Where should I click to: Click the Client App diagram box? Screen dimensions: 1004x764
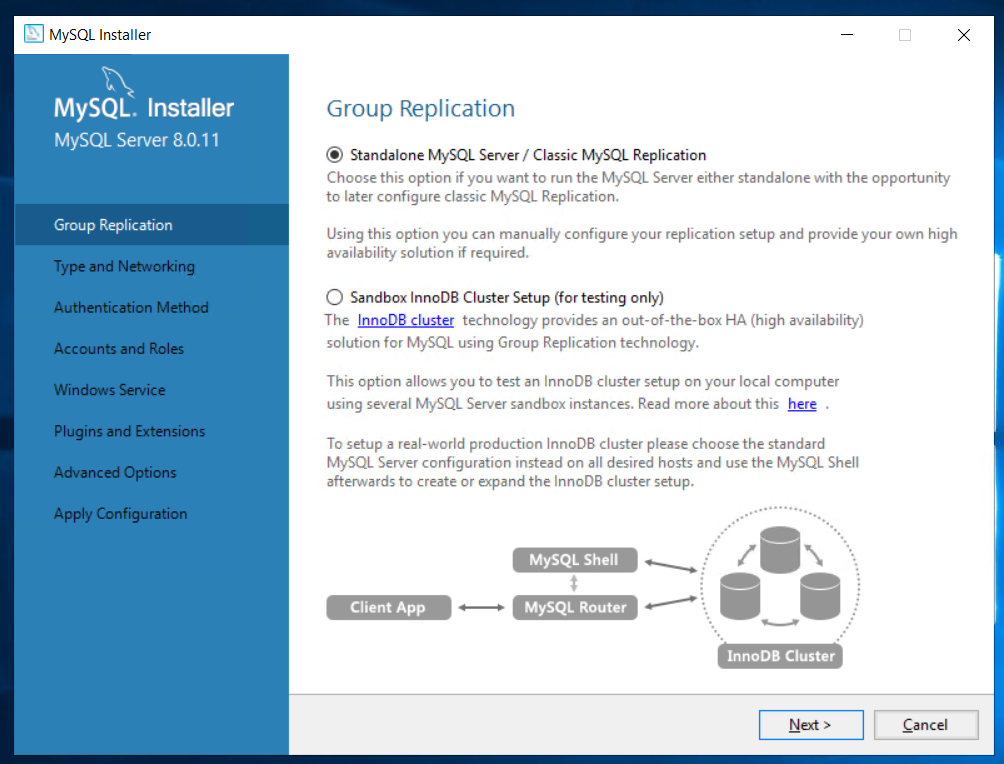pos(388,607)
